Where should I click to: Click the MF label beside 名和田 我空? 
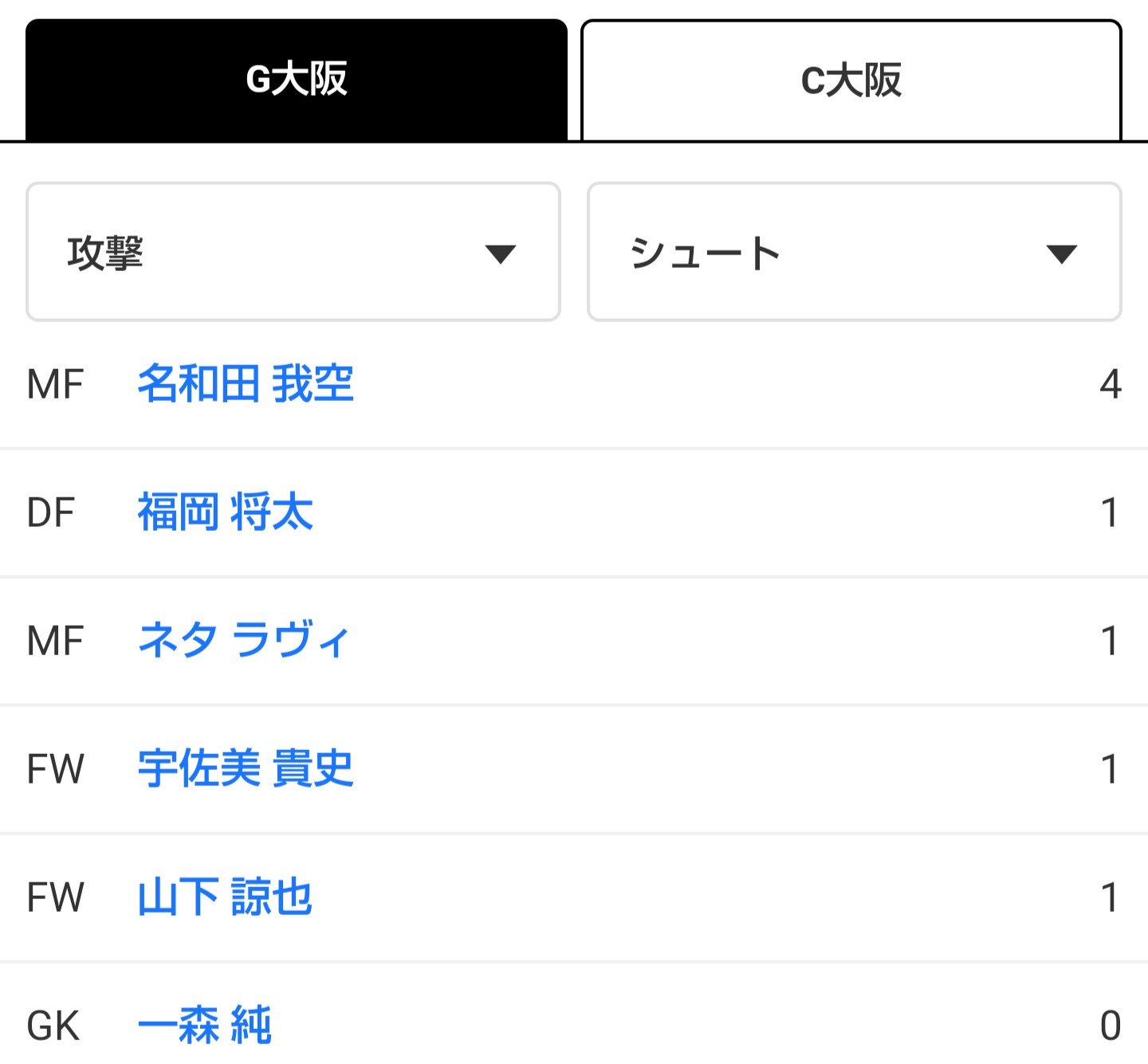click(x=55, y=384)
